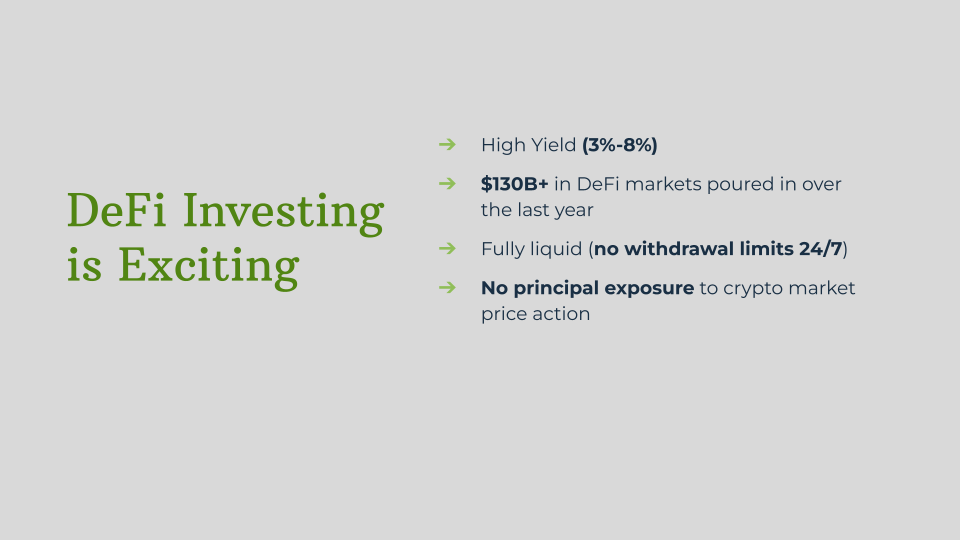Select the word DeFi in the green title
Image resolution: width=960 pixels, height=540 pixels.
[x=116, y=210]
